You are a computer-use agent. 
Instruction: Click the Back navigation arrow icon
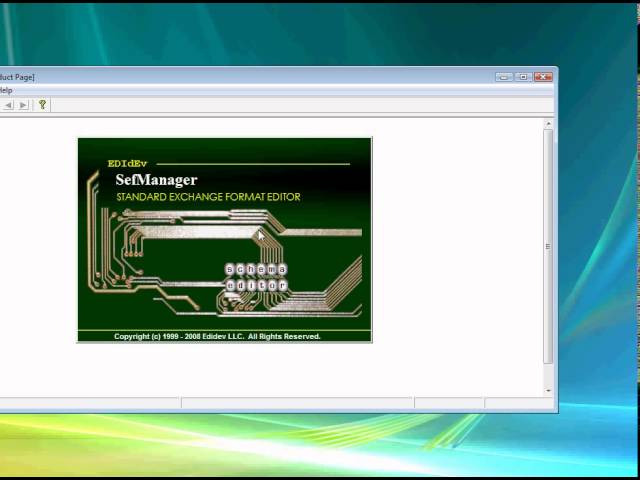click(x=8, y=105)
